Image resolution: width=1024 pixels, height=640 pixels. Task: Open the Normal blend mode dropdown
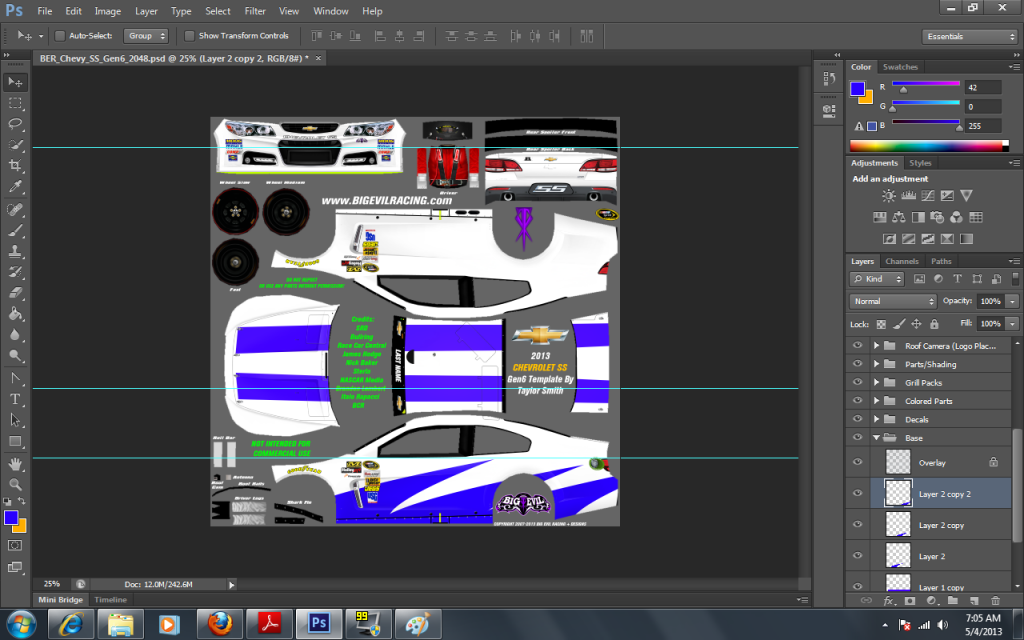[x=893, y=301]
